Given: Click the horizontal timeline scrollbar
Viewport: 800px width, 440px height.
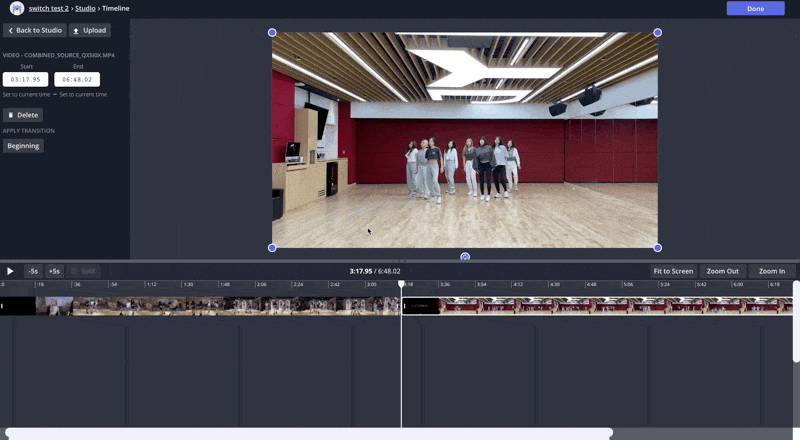Looking at the screenshot, I should tap(308, 433).
